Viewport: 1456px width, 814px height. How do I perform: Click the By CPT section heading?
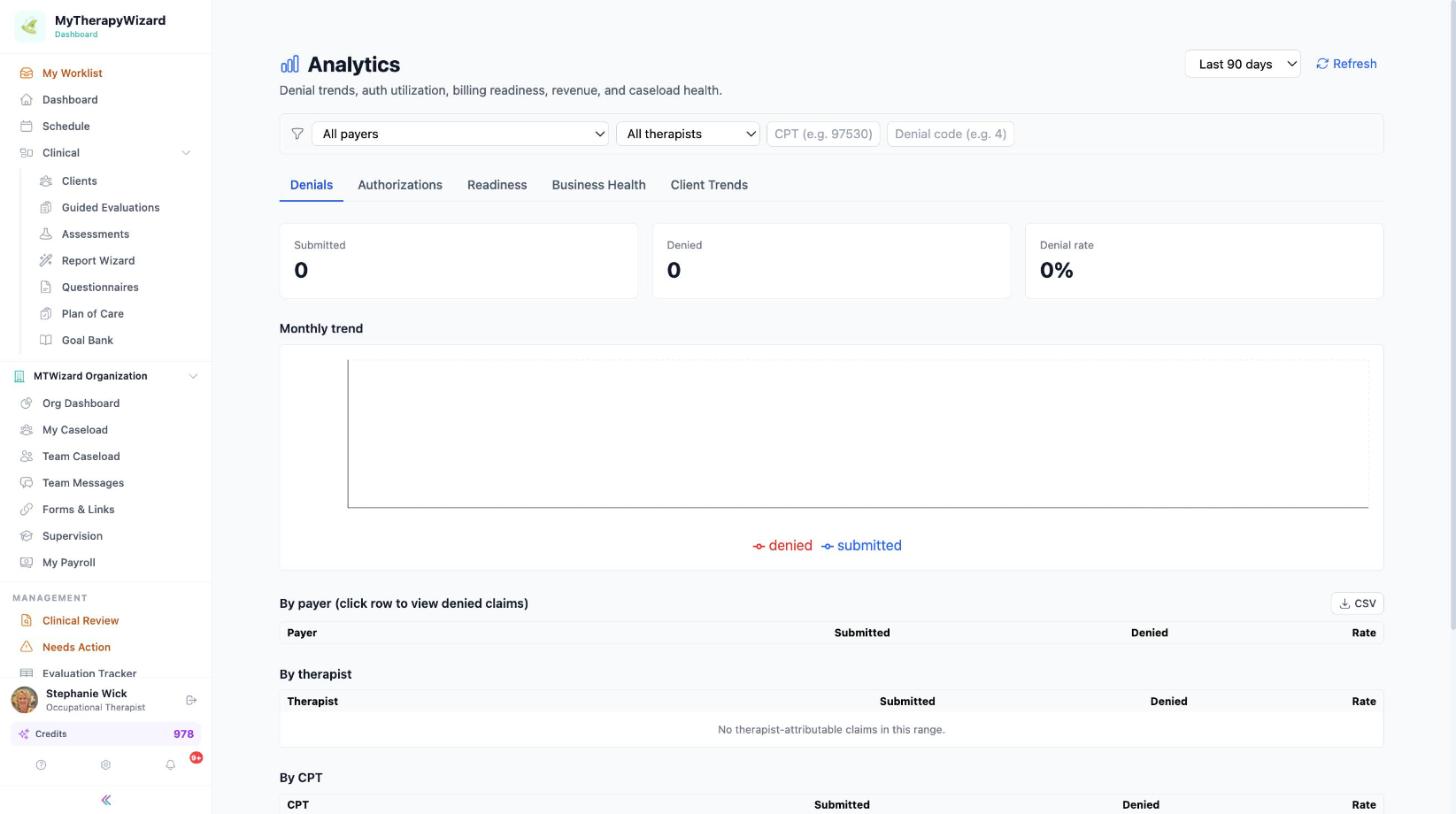301,778
